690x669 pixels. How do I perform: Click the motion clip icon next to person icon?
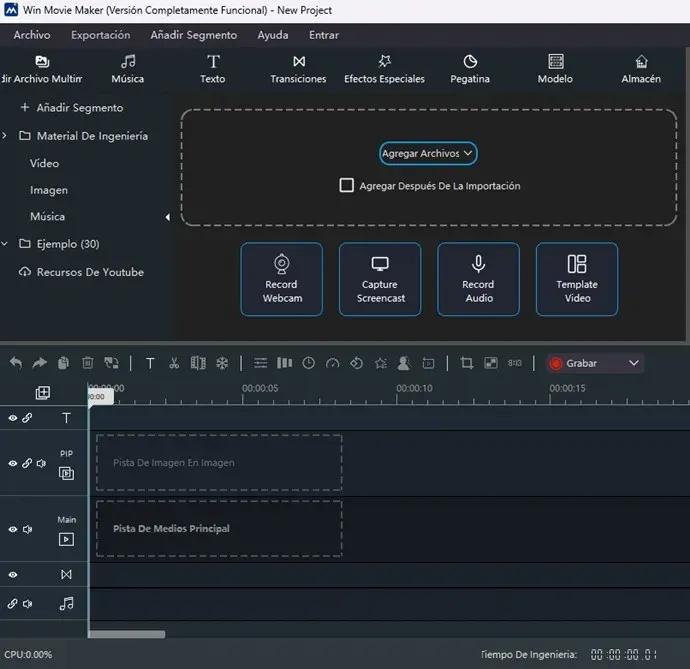428,363
